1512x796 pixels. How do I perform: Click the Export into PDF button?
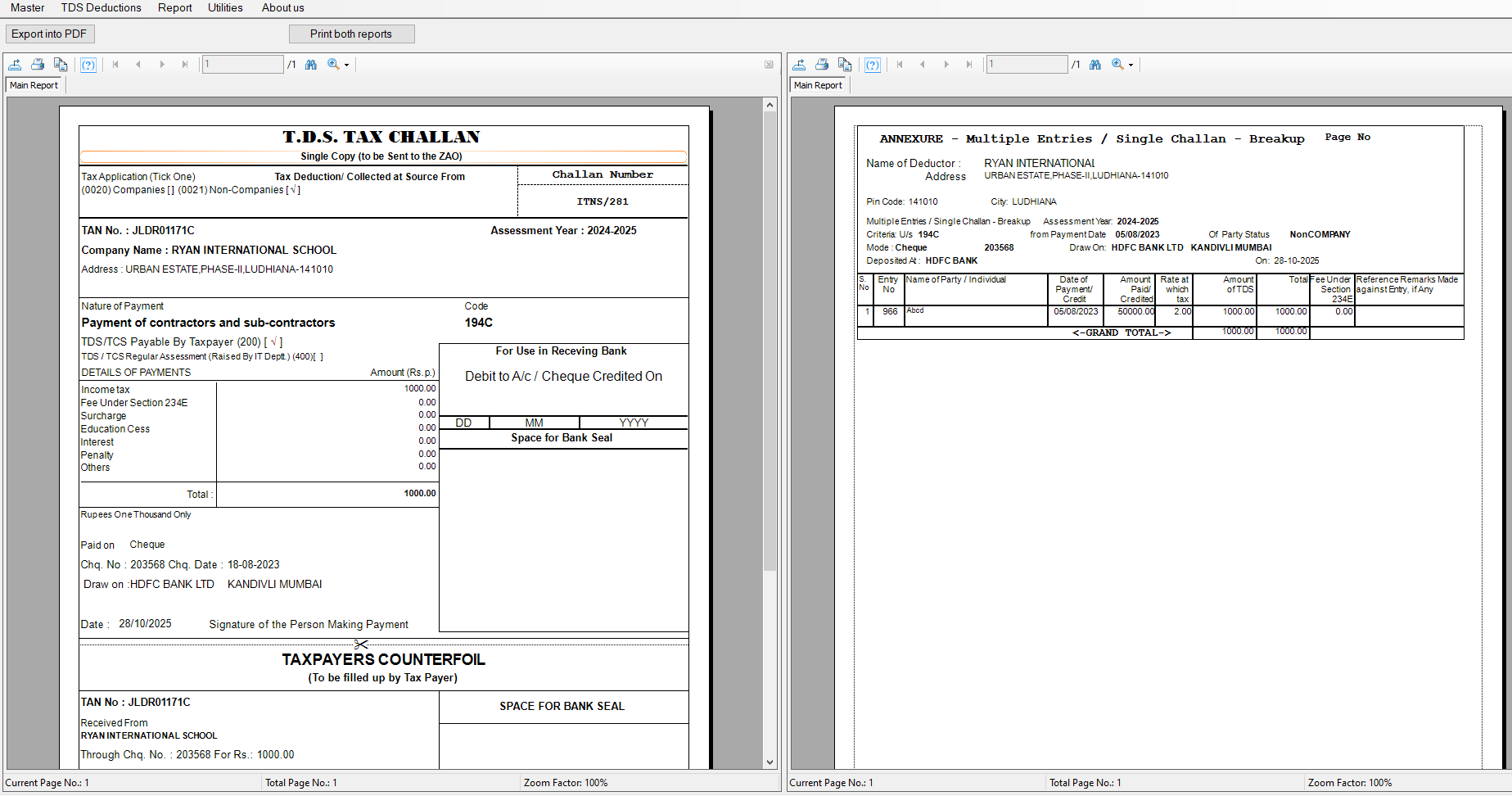49,34
